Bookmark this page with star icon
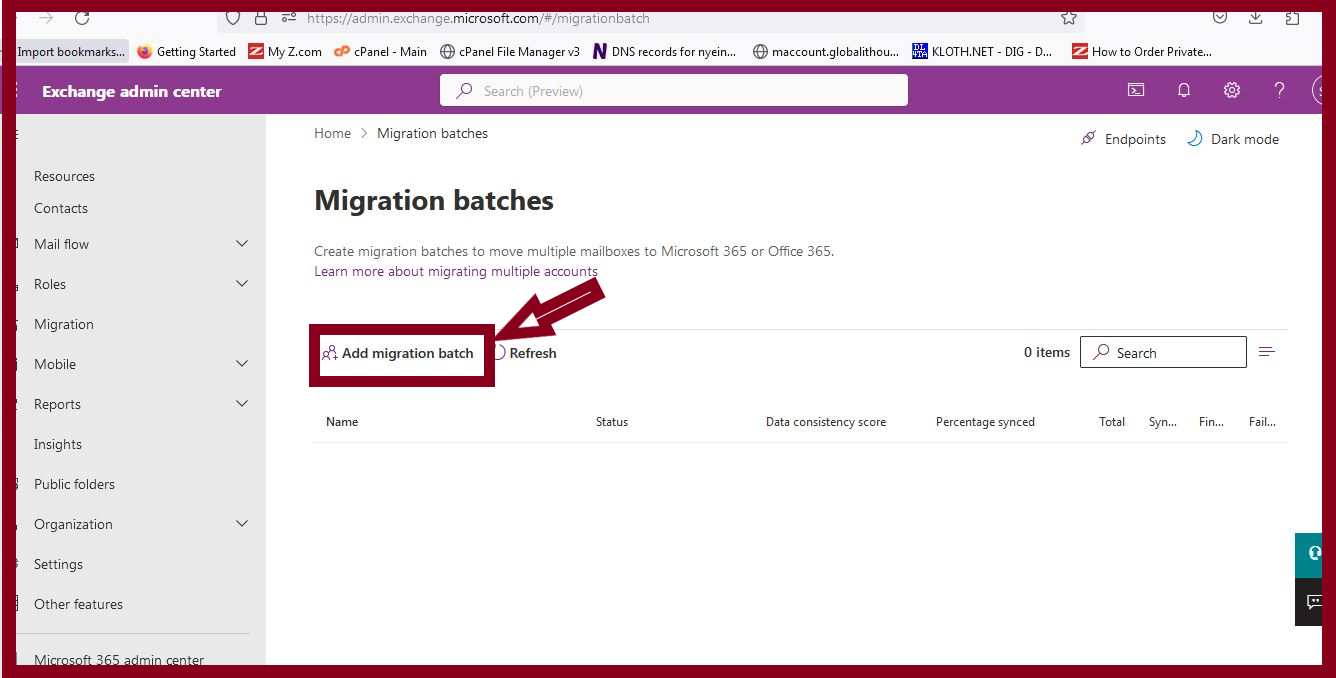The image size is (1336, 678). tap(1069, 18)
